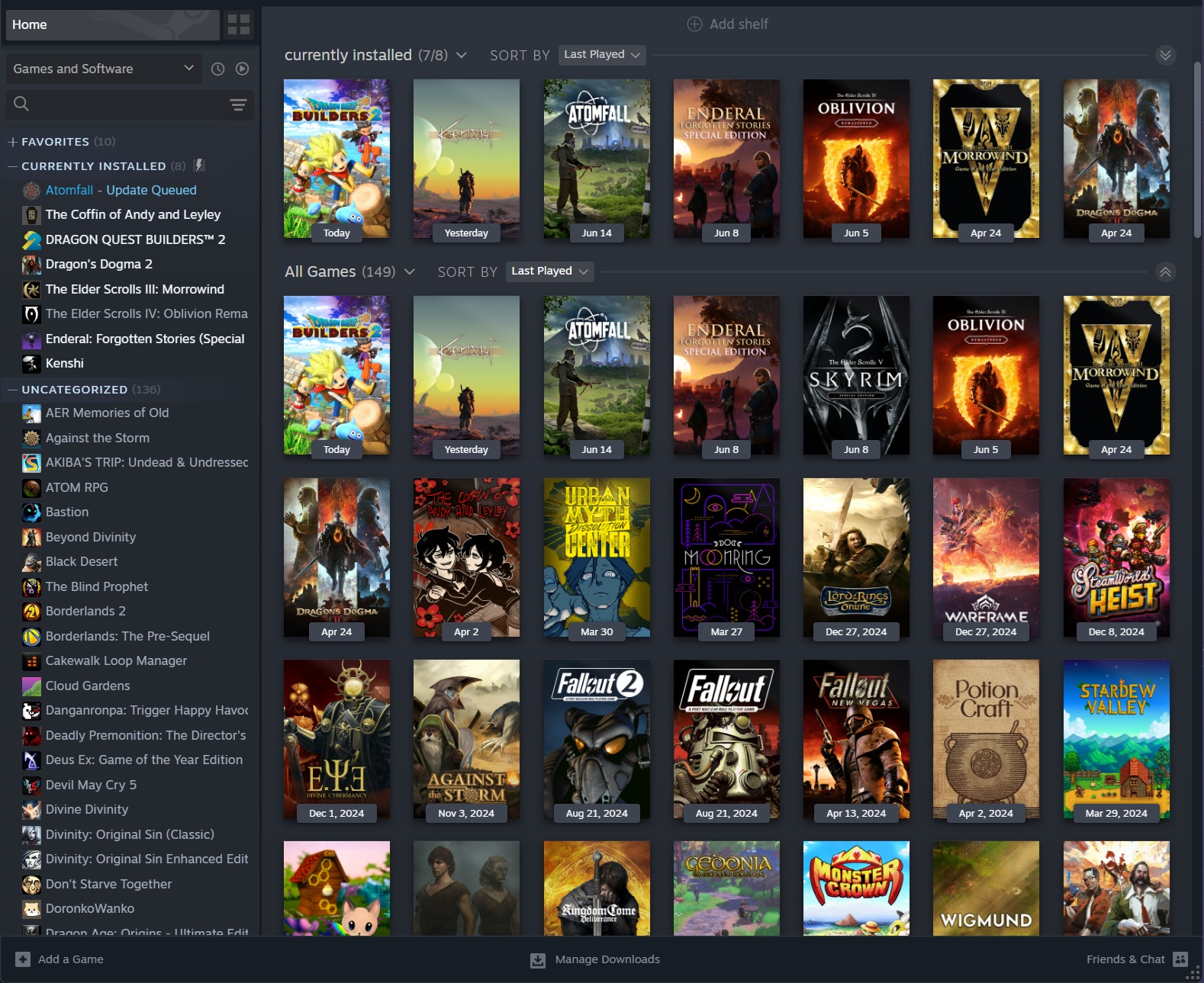Select Divinity: Original Sin (Classic)
Image resolution: width=1204 pixels, height=983 pixels.
pos(130,834)
